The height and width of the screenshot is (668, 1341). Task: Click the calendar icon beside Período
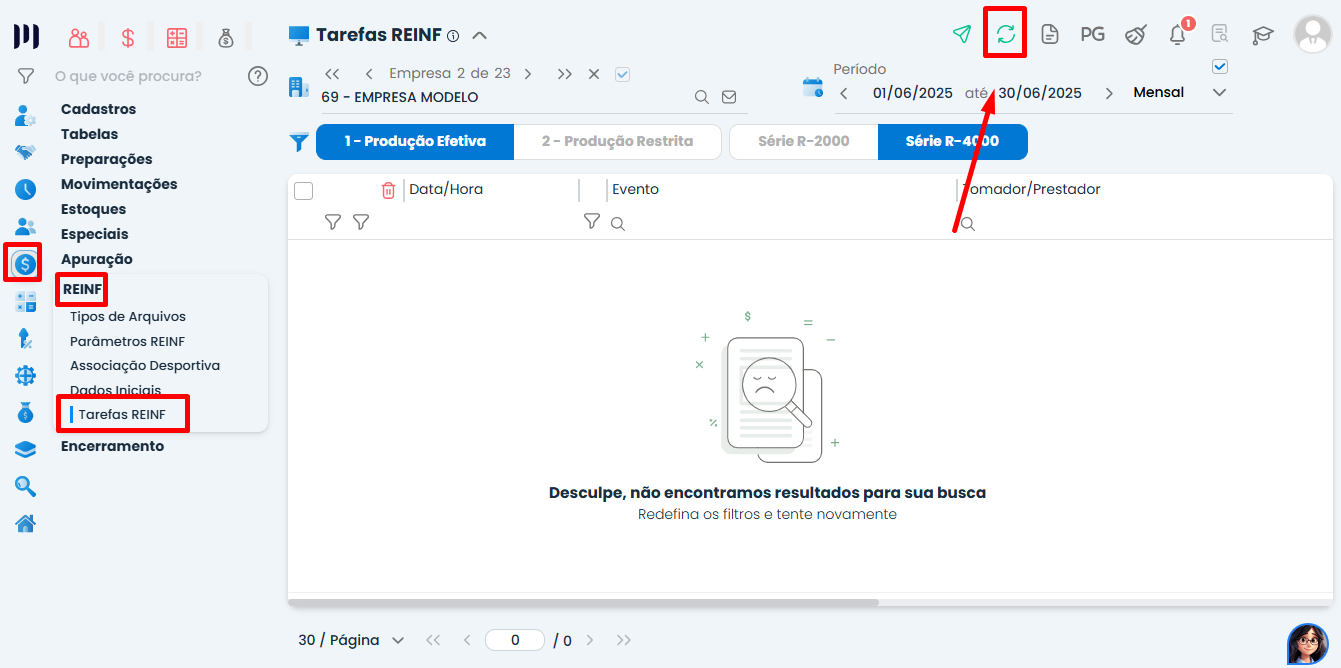(x=813, y=87)
